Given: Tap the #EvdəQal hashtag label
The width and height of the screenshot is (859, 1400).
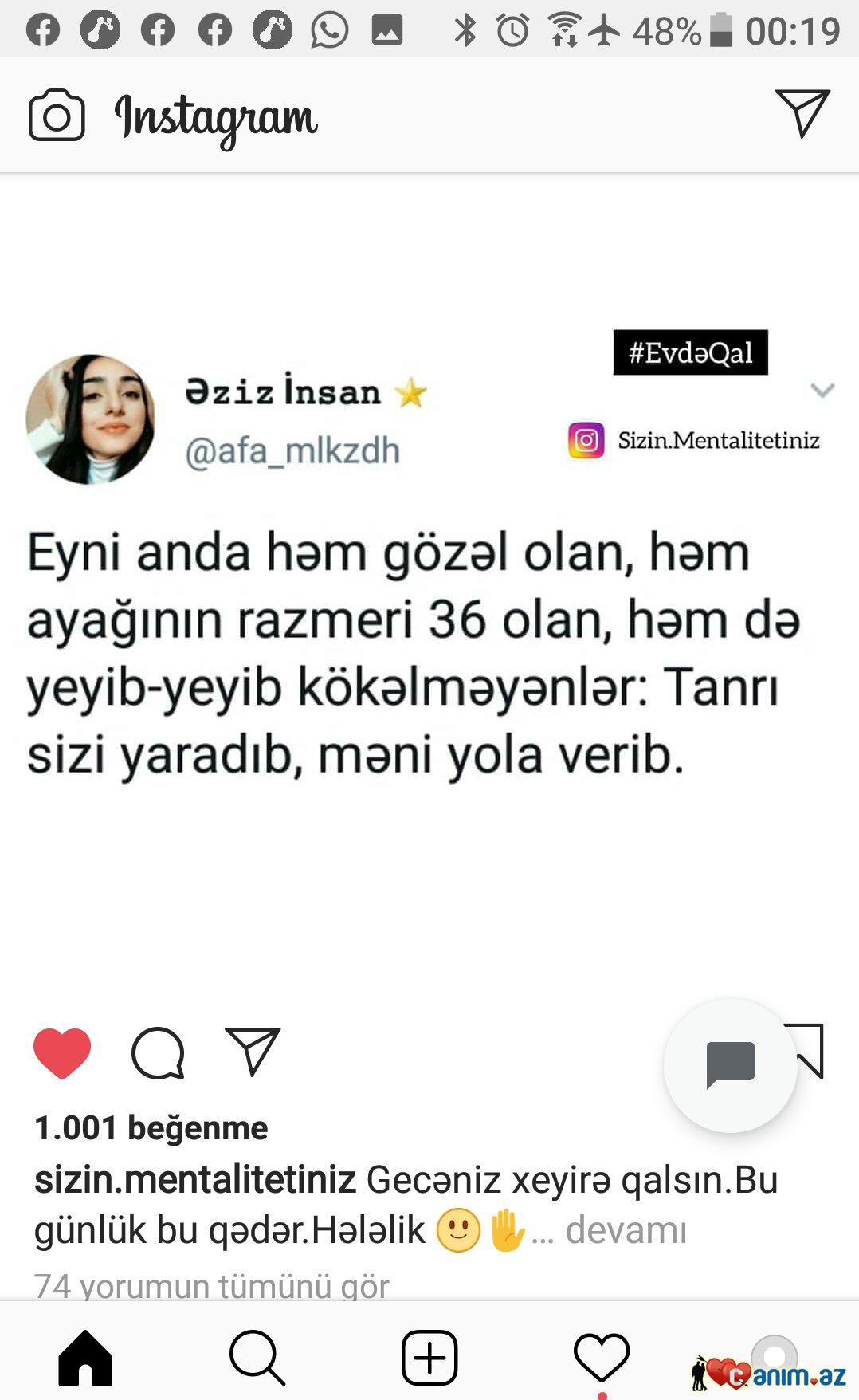Looking at the screenshot, I should click(690, 352).
